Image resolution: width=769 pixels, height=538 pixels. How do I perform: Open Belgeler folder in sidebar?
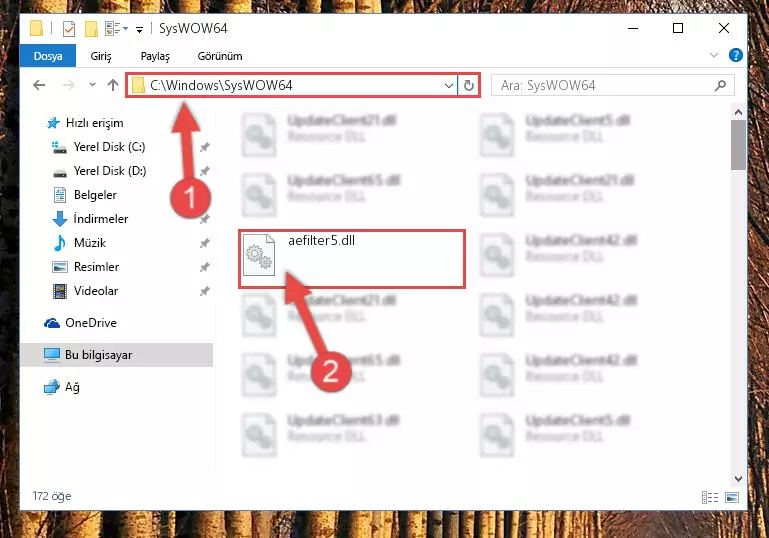click(x=95, y=195)
